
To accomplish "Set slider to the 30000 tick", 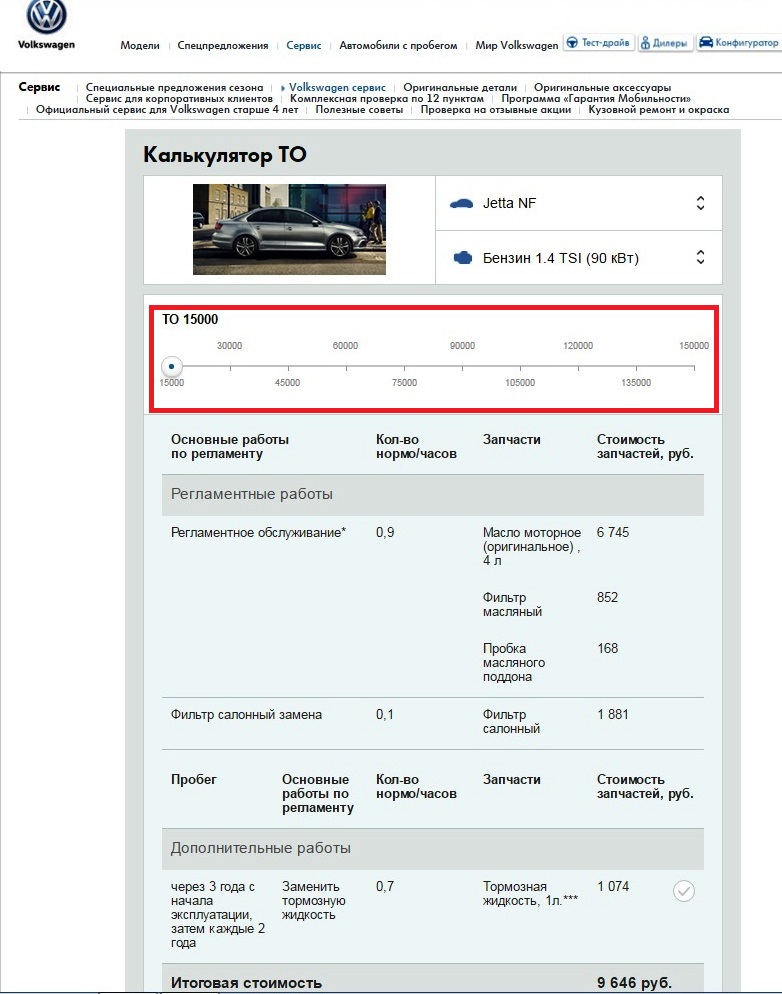I will point(230,366).
